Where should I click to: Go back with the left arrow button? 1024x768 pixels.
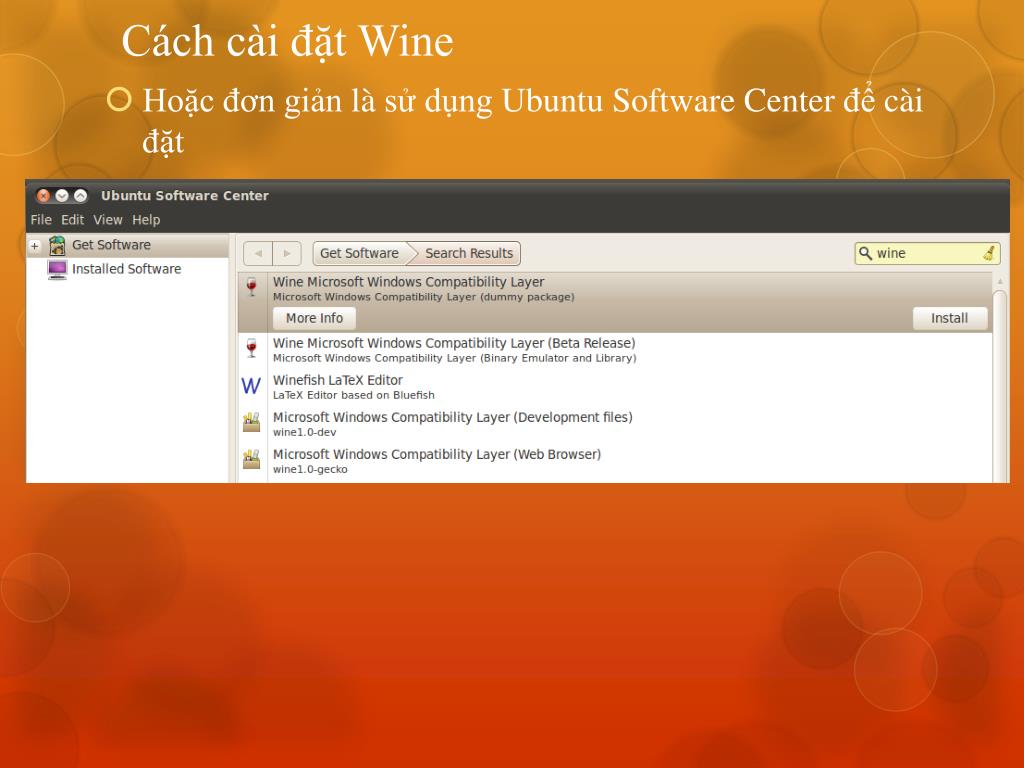(x=259, y=253)
